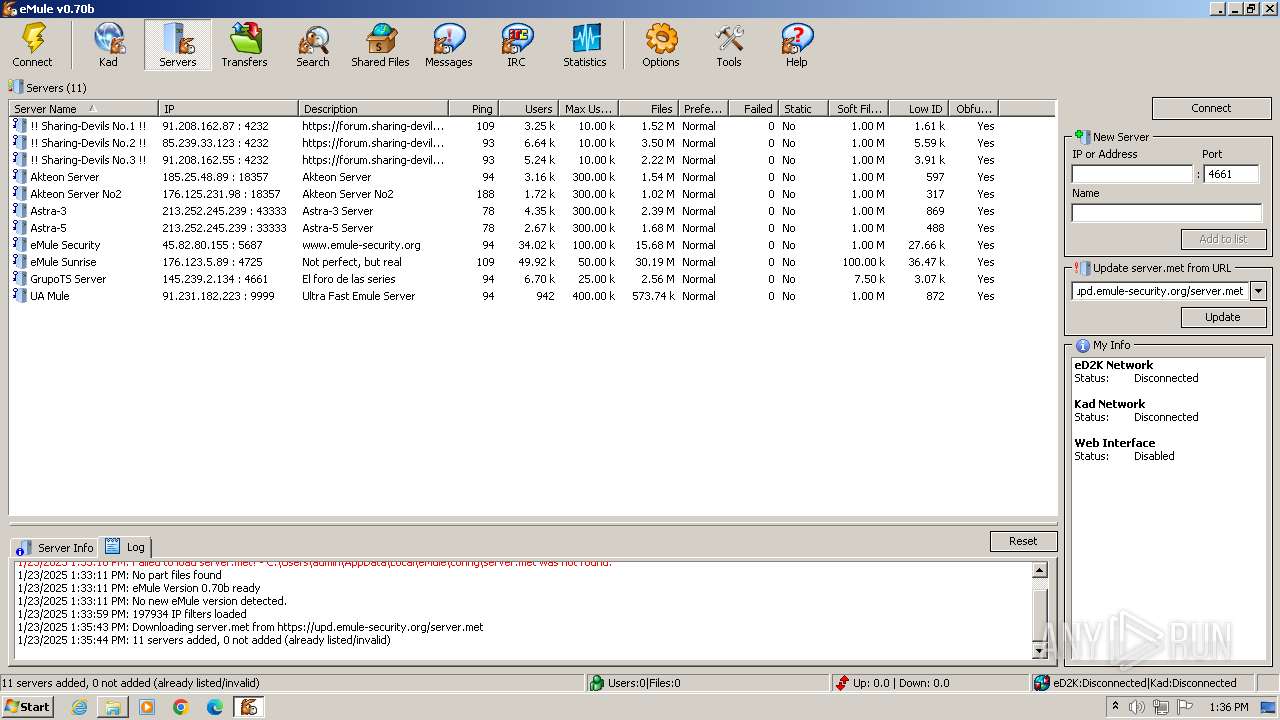The image size is (1280, 720).
Task: Open the Options dialog
Action: pos(660,46)
